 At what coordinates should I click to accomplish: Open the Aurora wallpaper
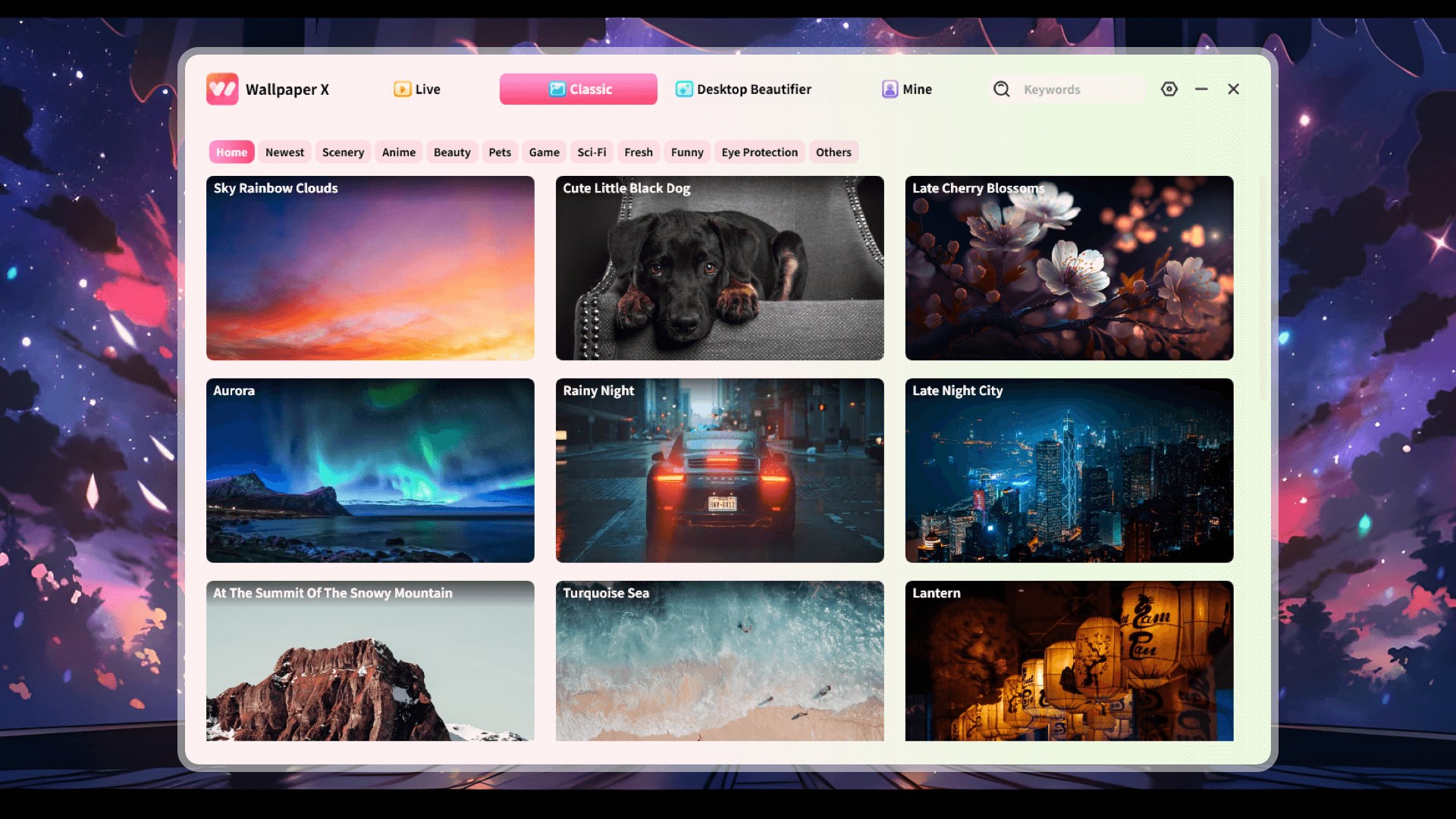point(370,470)
